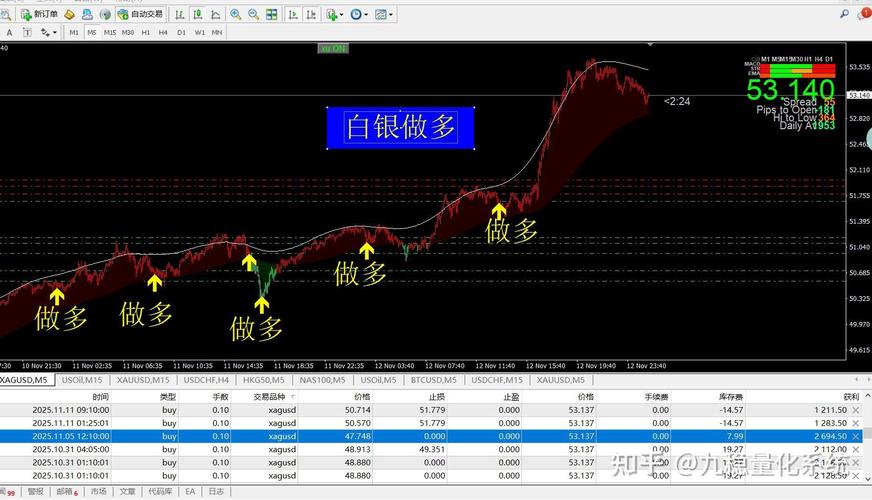This screenshot has height=500, width=872.
Task: Select the blue 白银做多 text label on chart
Action: click(x=400, y=128)
